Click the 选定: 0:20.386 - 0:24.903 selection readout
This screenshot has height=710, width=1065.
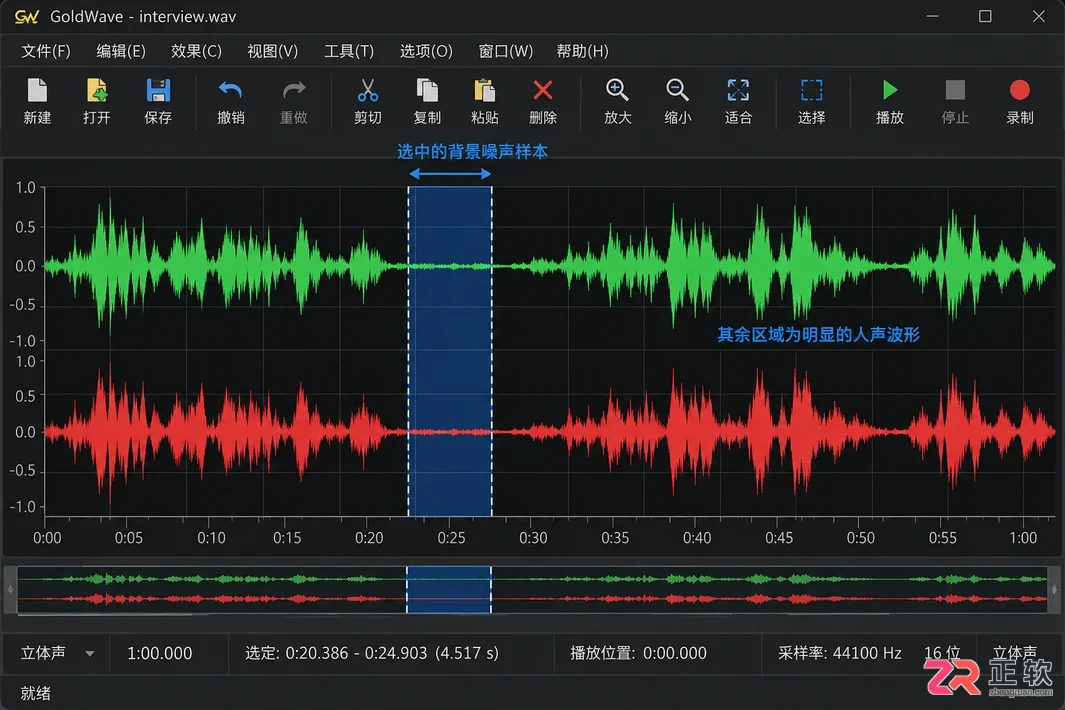coord(372,654)
